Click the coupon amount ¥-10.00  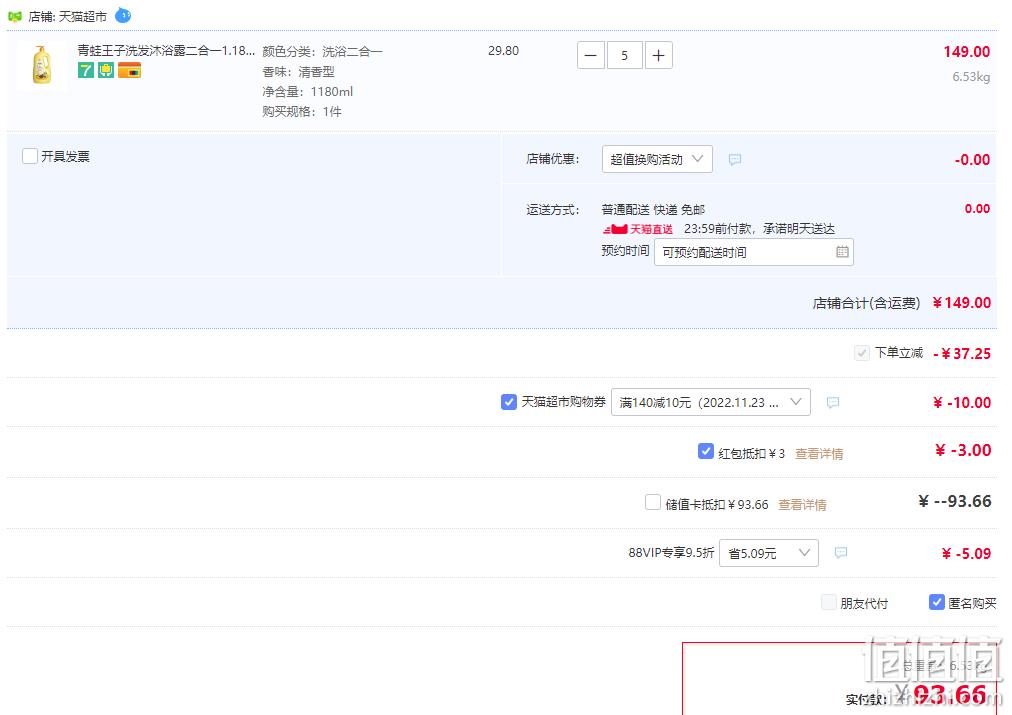[962, 403]
